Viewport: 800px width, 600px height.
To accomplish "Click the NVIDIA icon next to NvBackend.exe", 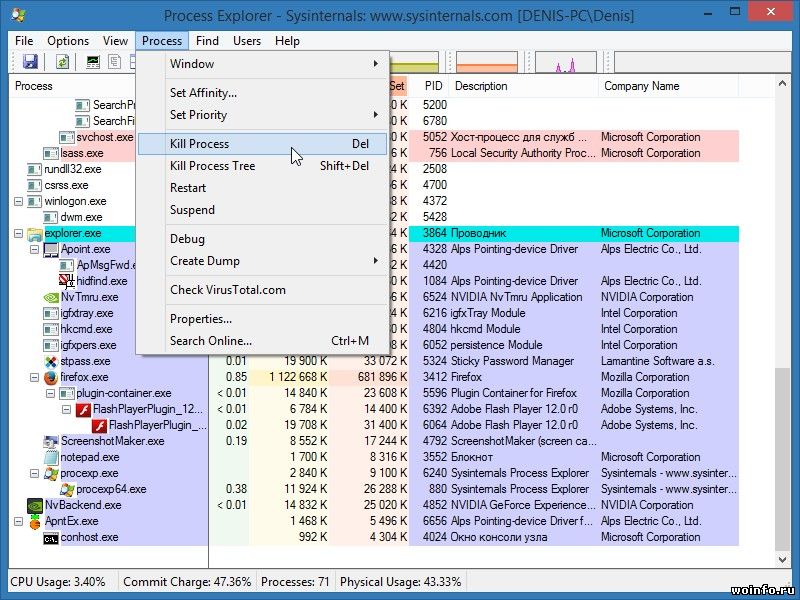I will click(x=35, y=506).
